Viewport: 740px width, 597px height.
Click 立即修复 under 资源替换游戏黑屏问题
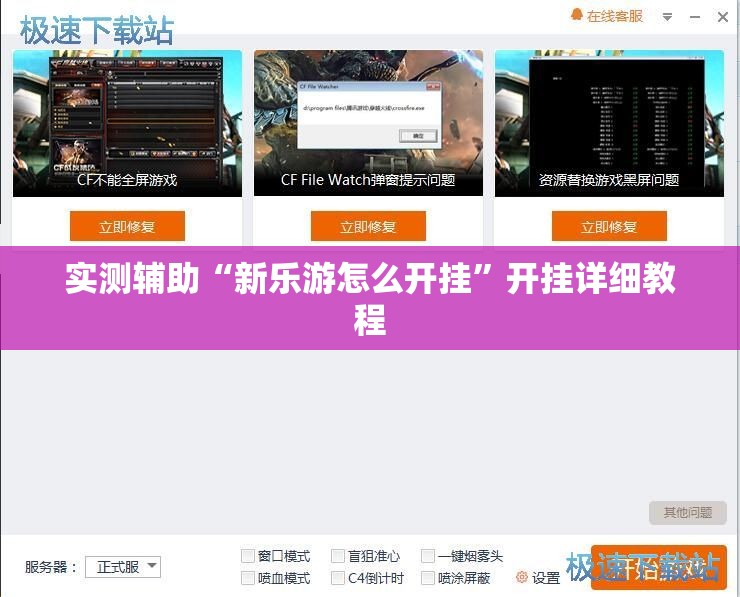[609, 227]
